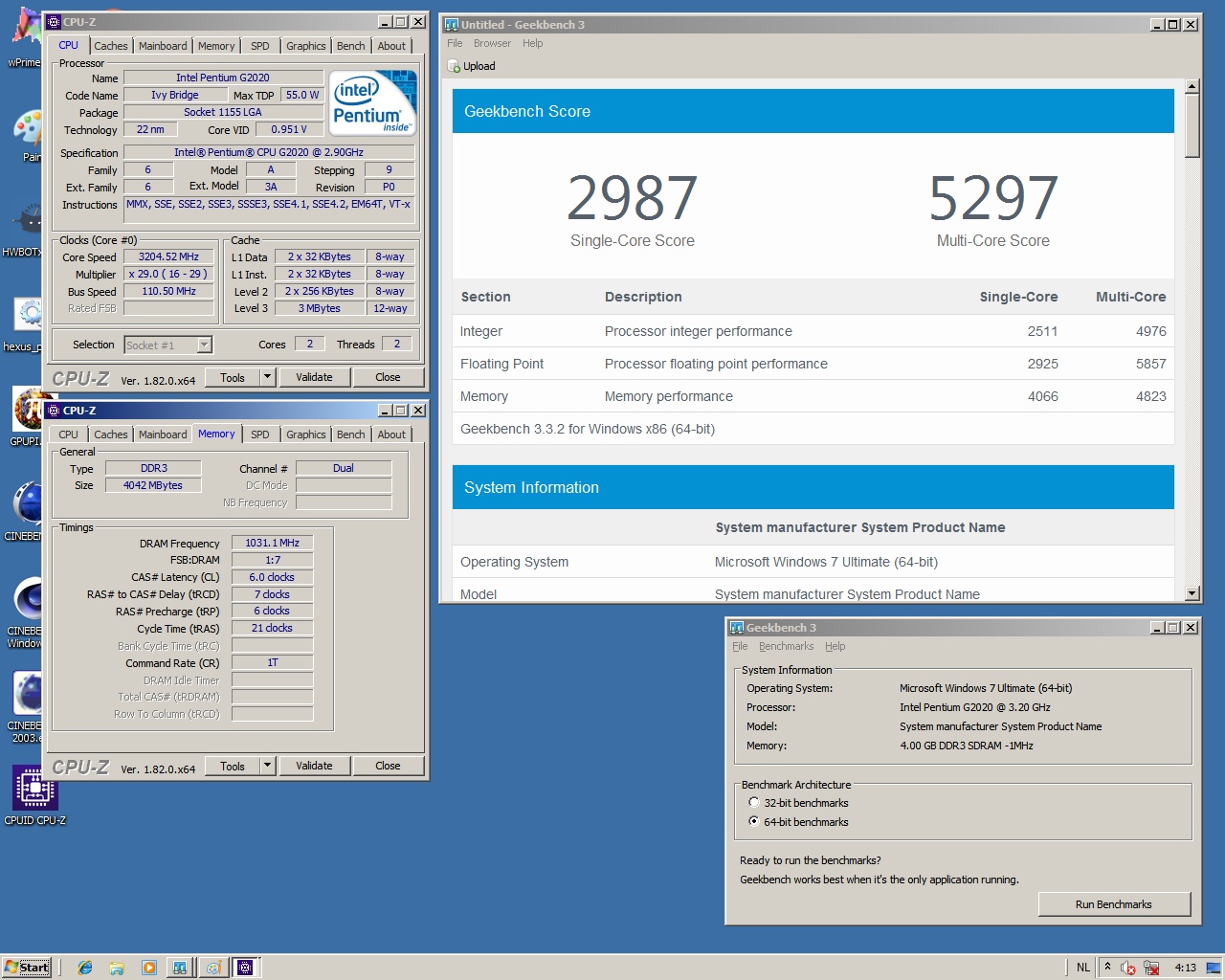
Task: Click the Untitled - Geekbench 3 title icon
Action: click(452, 24)
